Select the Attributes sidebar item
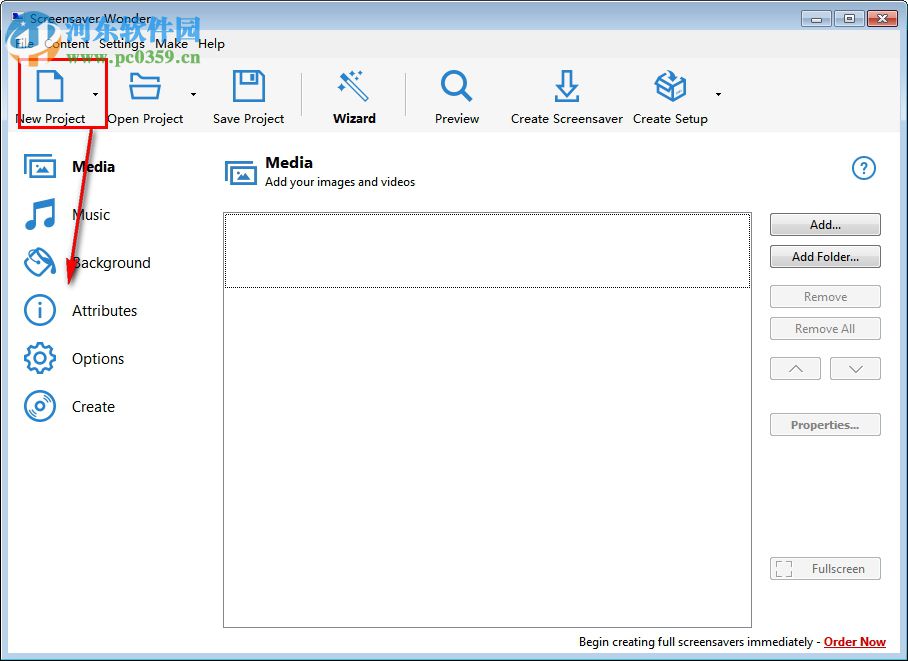908x661 pixels. pos(106,310)
